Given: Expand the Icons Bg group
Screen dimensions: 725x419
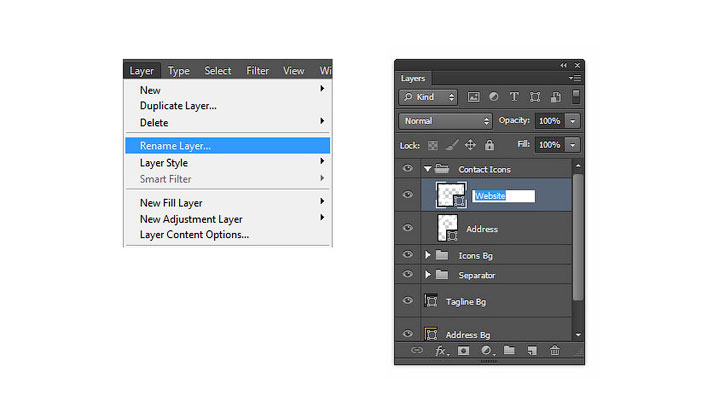Looking at the screenshot, I should (428, 255).
